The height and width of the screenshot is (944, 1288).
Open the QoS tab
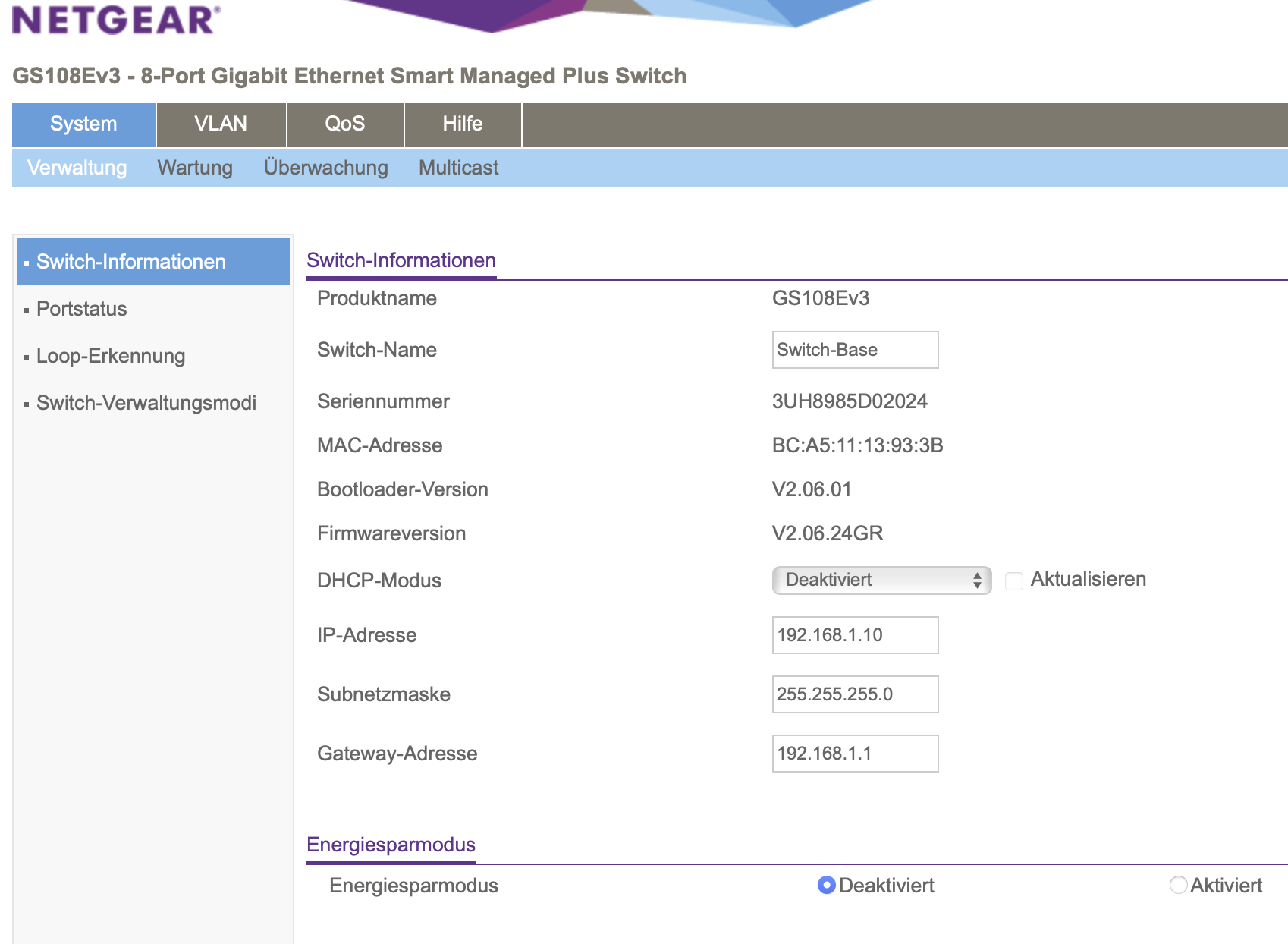coord(345,124)
